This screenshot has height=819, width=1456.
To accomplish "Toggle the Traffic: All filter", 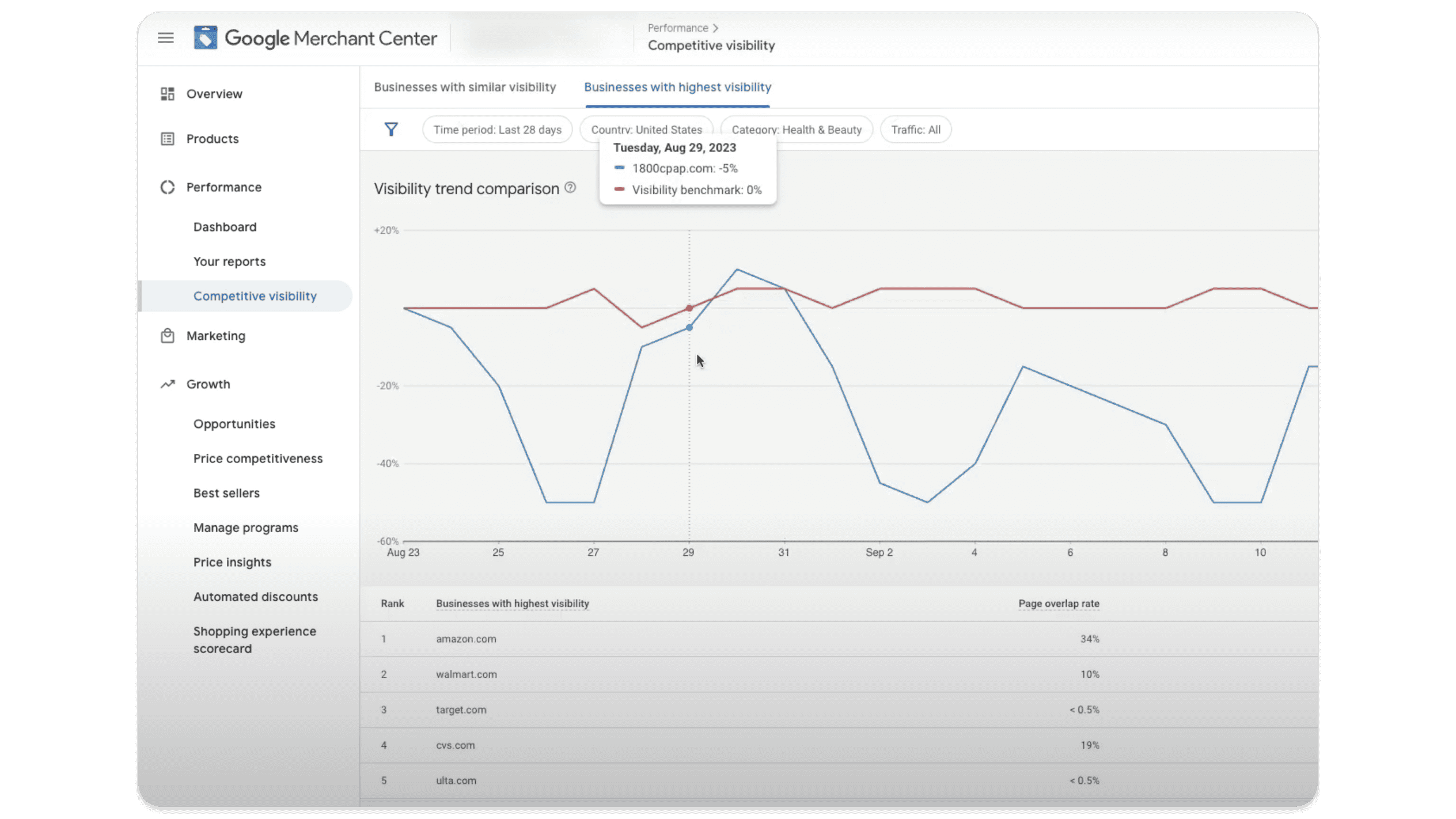I will (914, 129).
